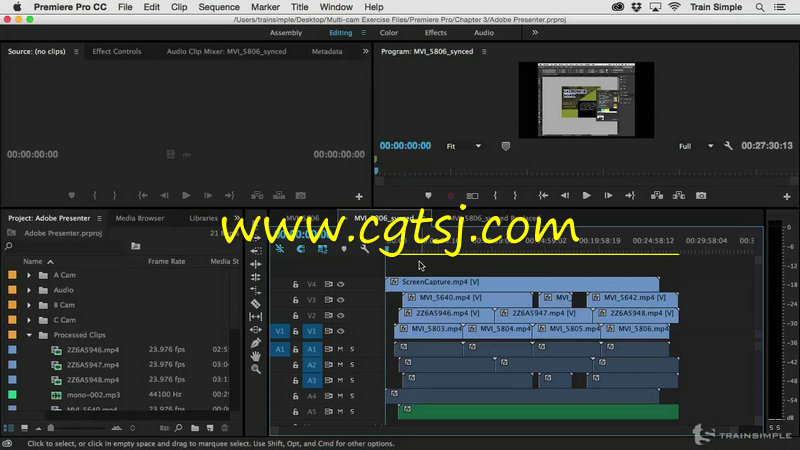Click Mark In in Program monitor
Viewport: 800px width, 450px height.
pyautogui.click(x=495, y=195)
